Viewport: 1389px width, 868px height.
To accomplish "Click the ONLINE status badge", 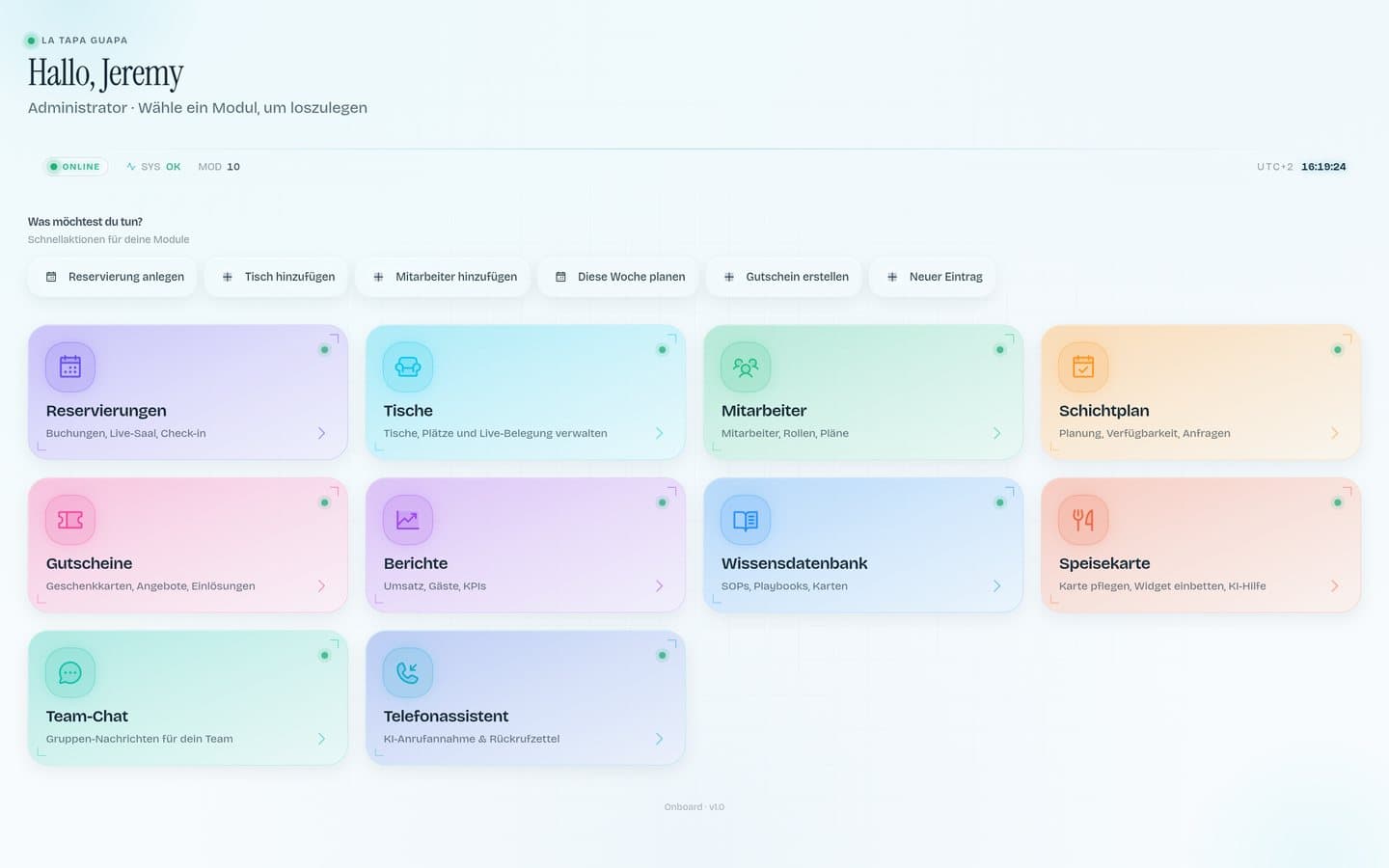I will [75, 167].
